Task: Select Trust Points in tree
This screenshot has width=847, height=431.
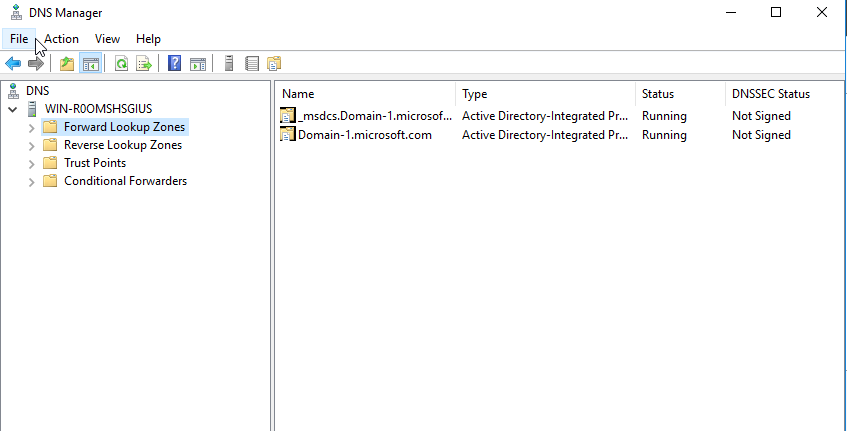Action: point(95,163)
